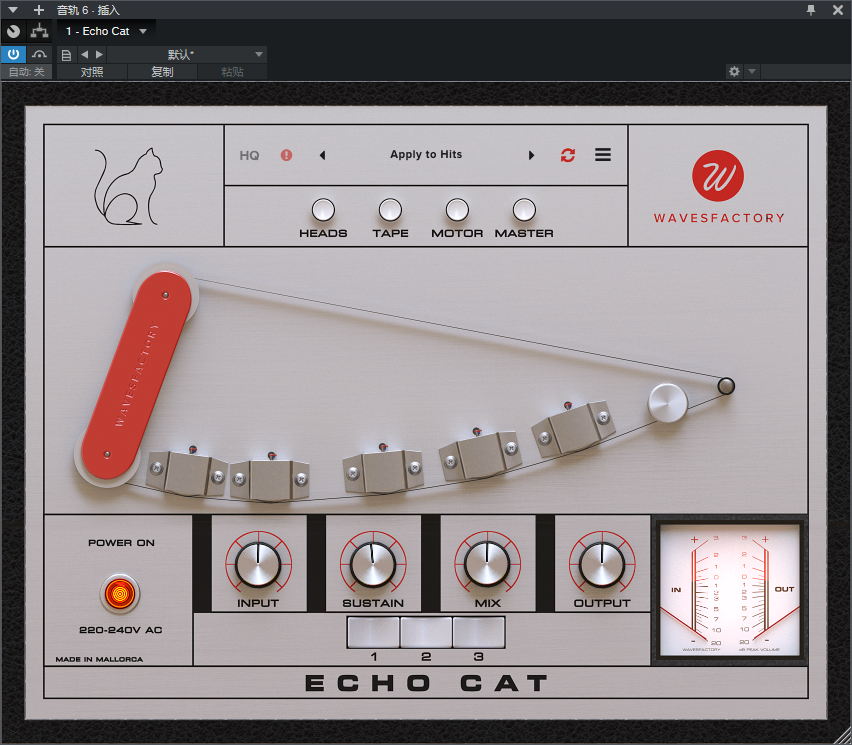The height and width of the screenshot is (745, 852).
Task: Toggle HQ mode
Action: (x=249, y=155)
